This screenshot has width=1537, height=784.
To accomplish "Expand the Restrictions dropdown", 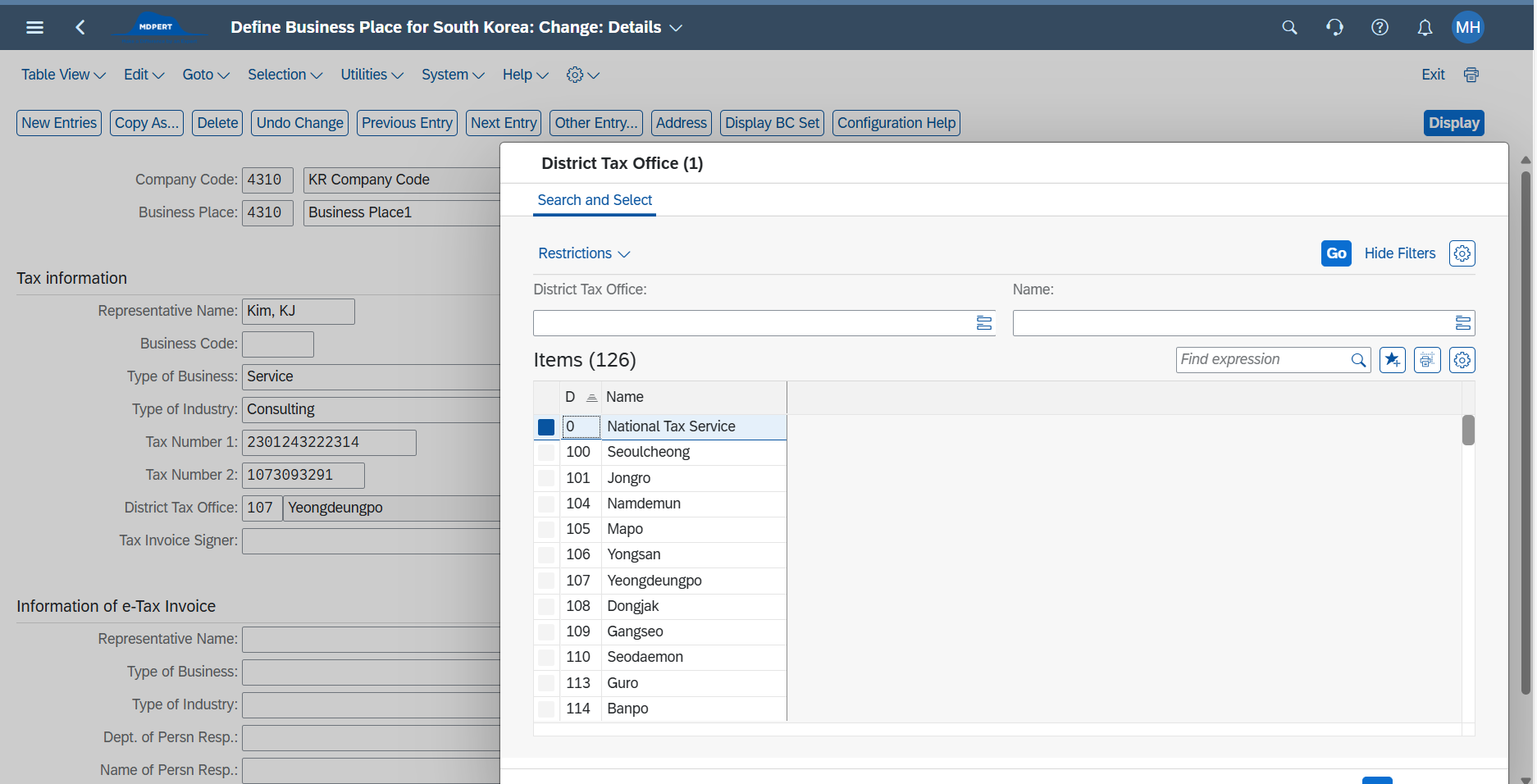I will 584,253.
